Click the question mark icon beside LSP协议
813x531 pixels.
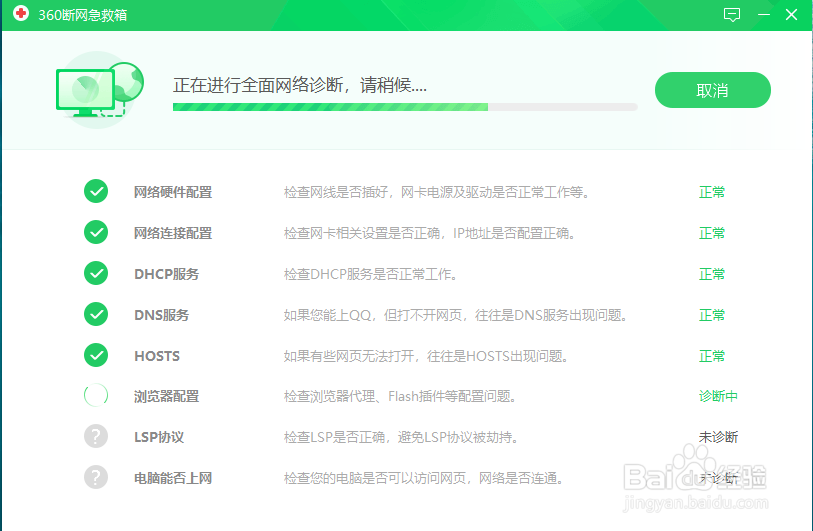(96, 437)
